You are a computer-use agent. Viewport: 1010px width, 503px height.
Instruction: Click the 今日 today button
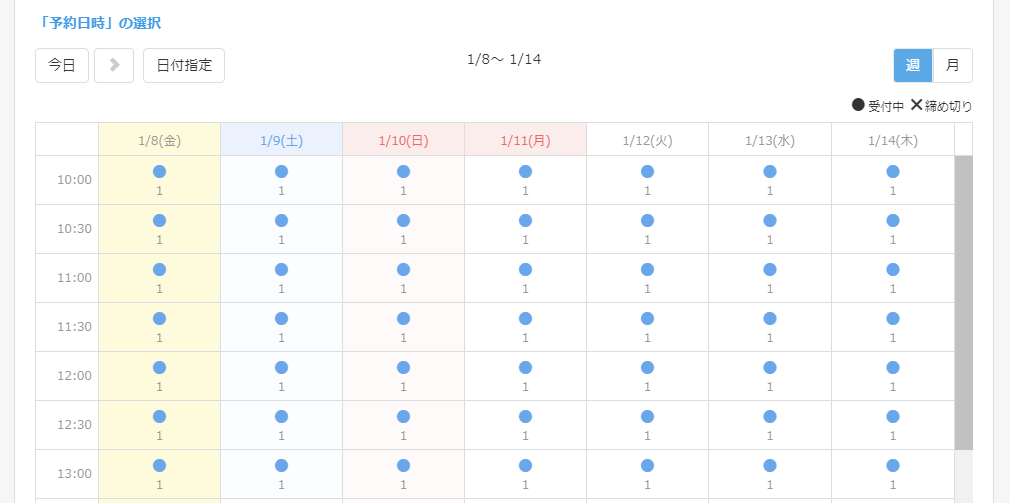[x=62, y=65]
